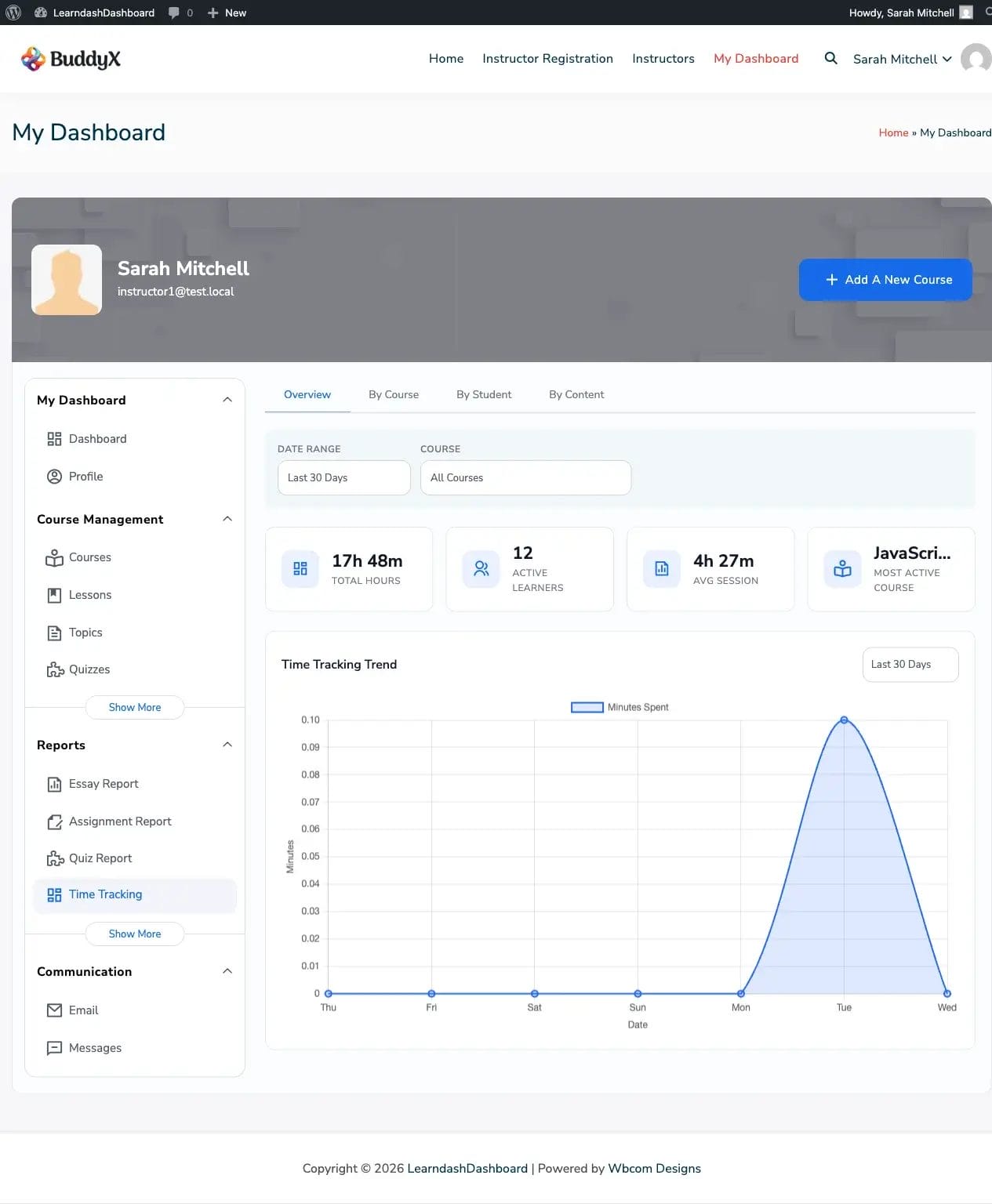992x1204 pixels.
Task: Open the Date Range Last 30 Days dropdown
Action: 344,477
